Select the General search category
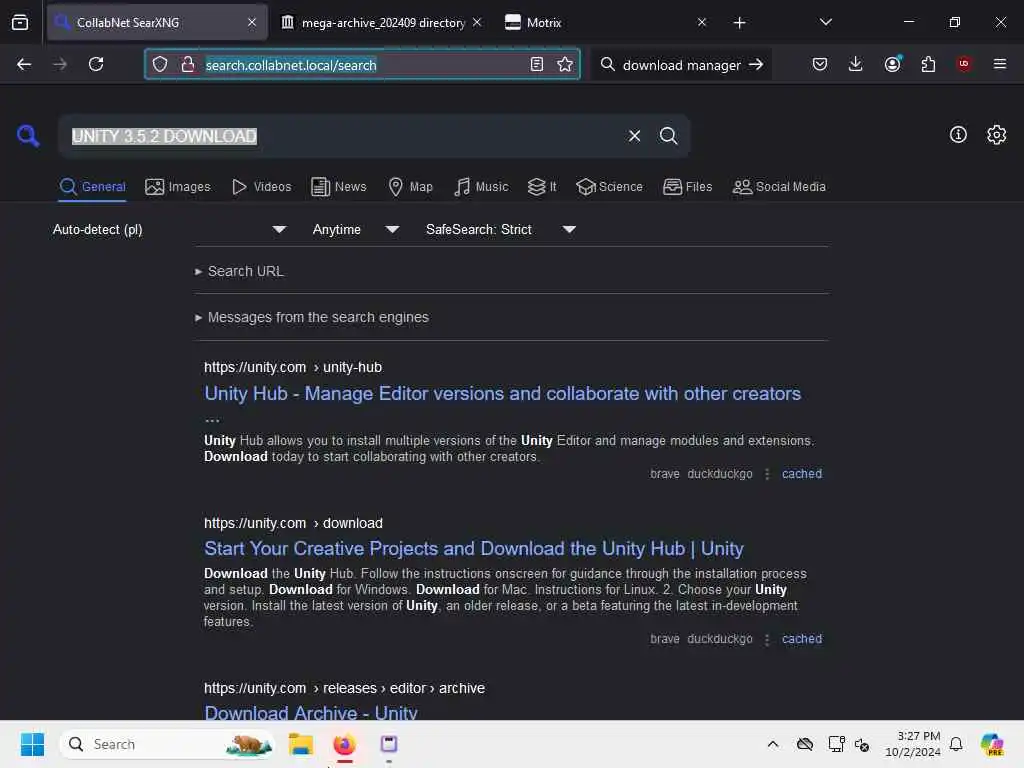 point(92,187)
